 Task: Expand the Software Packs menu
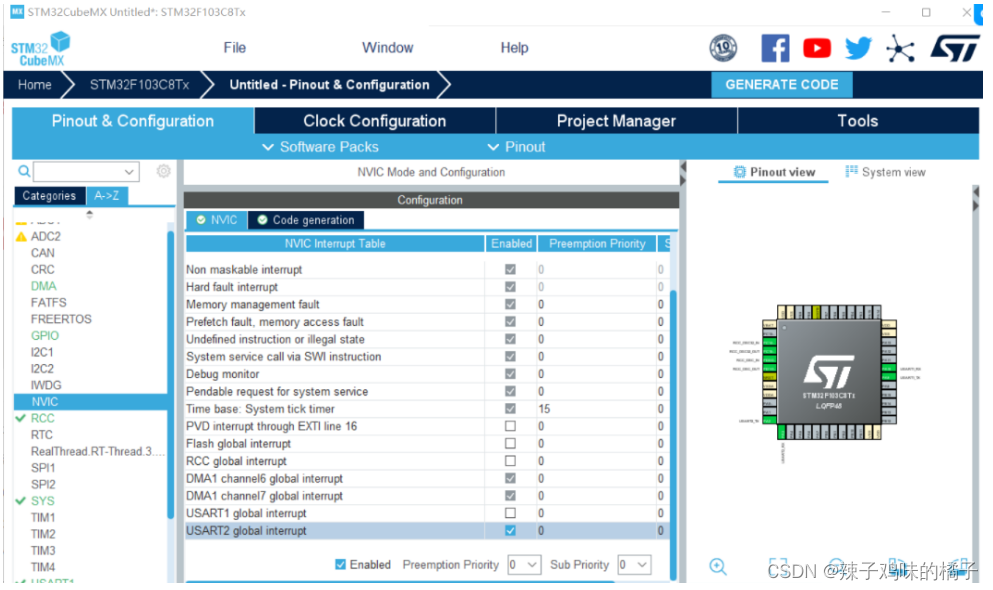[x=320, y=147]
